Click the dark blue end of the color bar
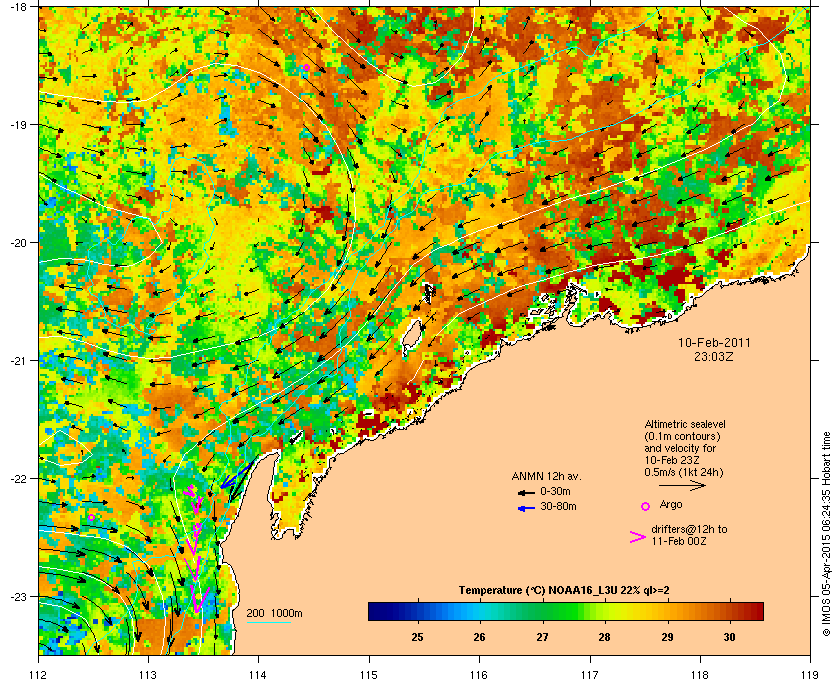Image resolution: width=840 pixels, height=680 pixels. tap(376, 611)
